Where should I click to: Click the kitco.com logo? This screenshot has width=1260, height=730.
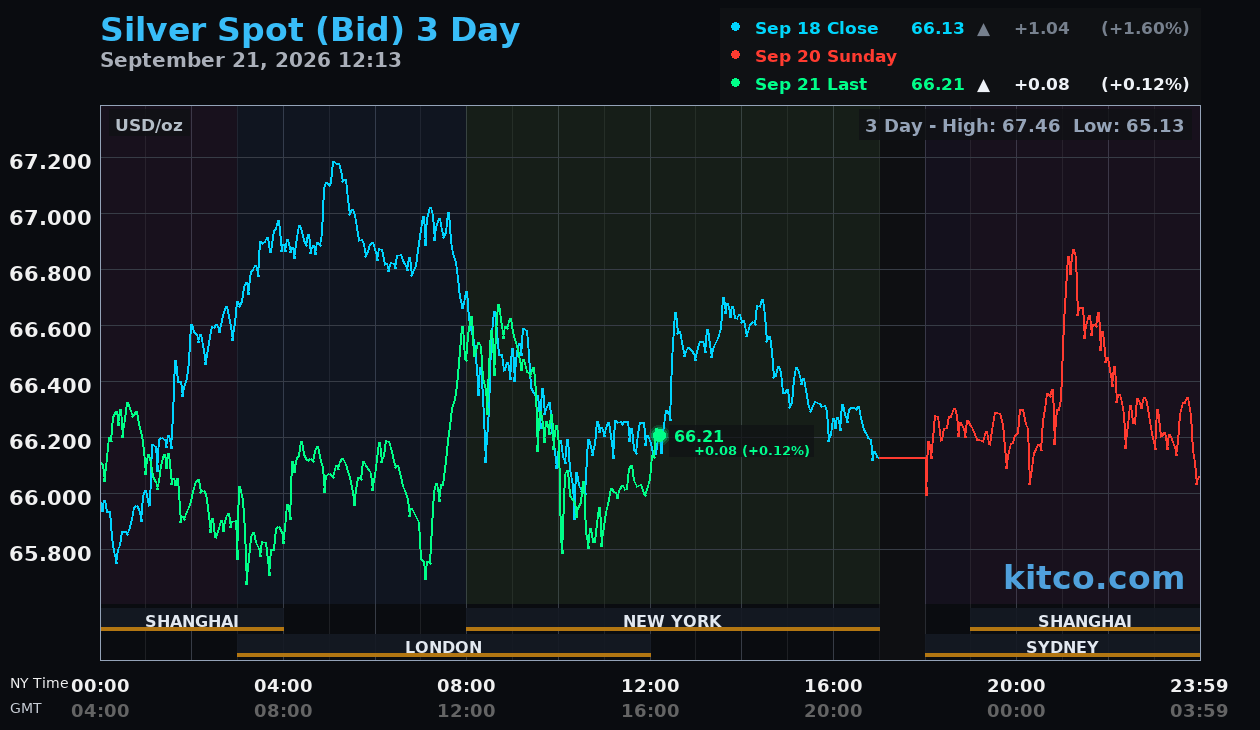pos(1094,577)
